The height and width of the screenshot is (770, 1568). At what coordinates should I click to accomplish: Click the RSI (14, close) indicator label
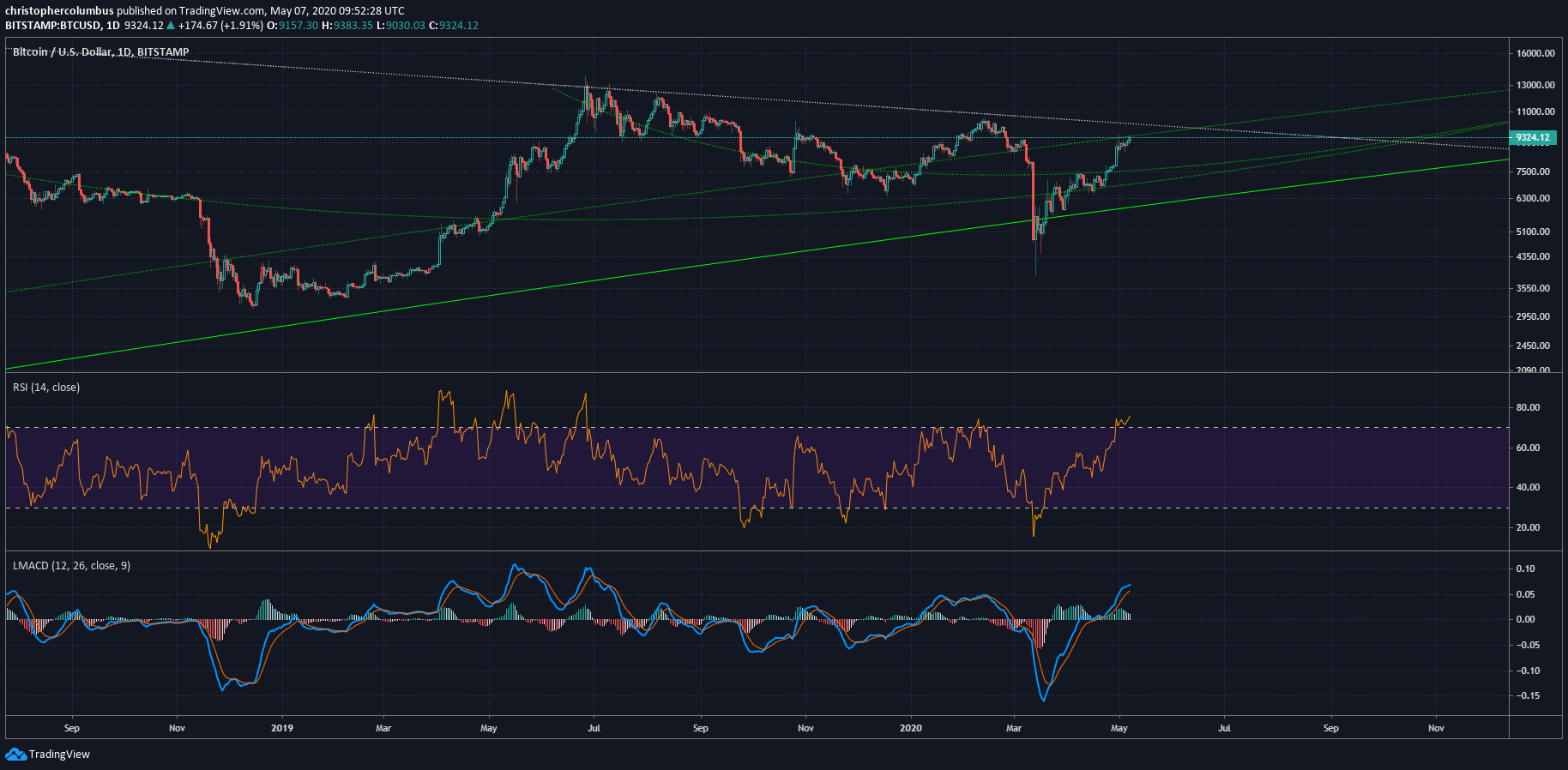point(46,388)
